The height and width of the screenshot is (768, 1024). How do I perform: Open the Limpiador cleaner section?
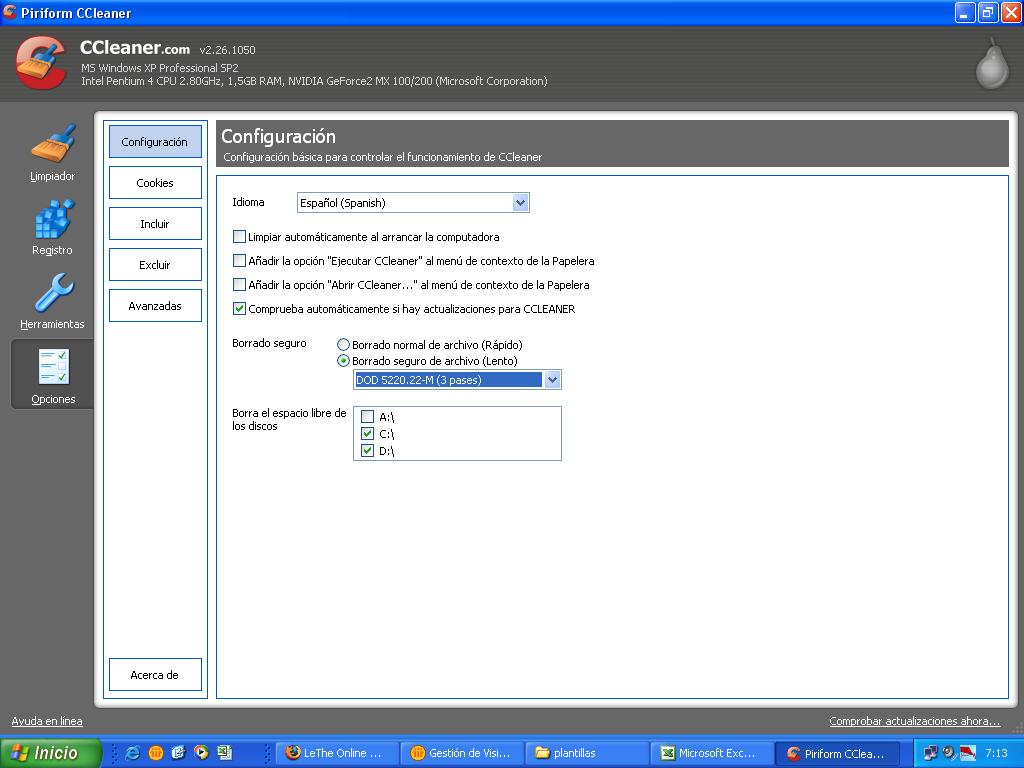(x=52, y=153)
